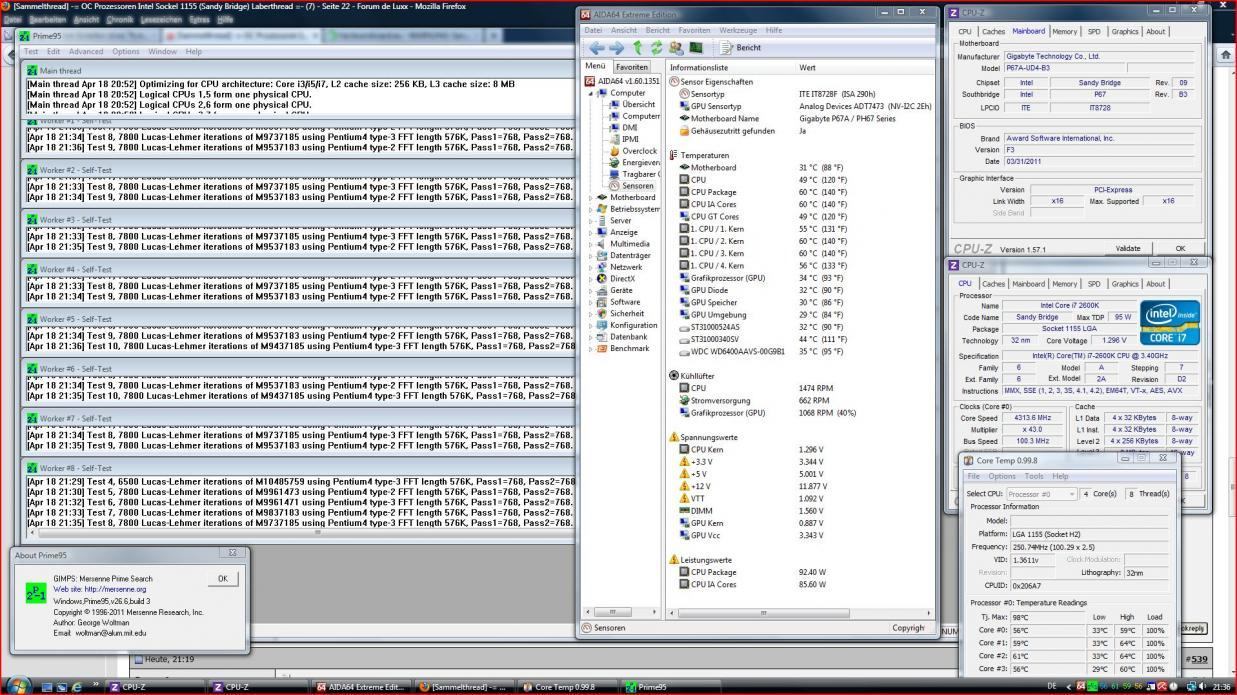Open the Memory tab in top CPU-Z window
The width and height of the screenshot is (1237, 695).
click(1064, 31)
